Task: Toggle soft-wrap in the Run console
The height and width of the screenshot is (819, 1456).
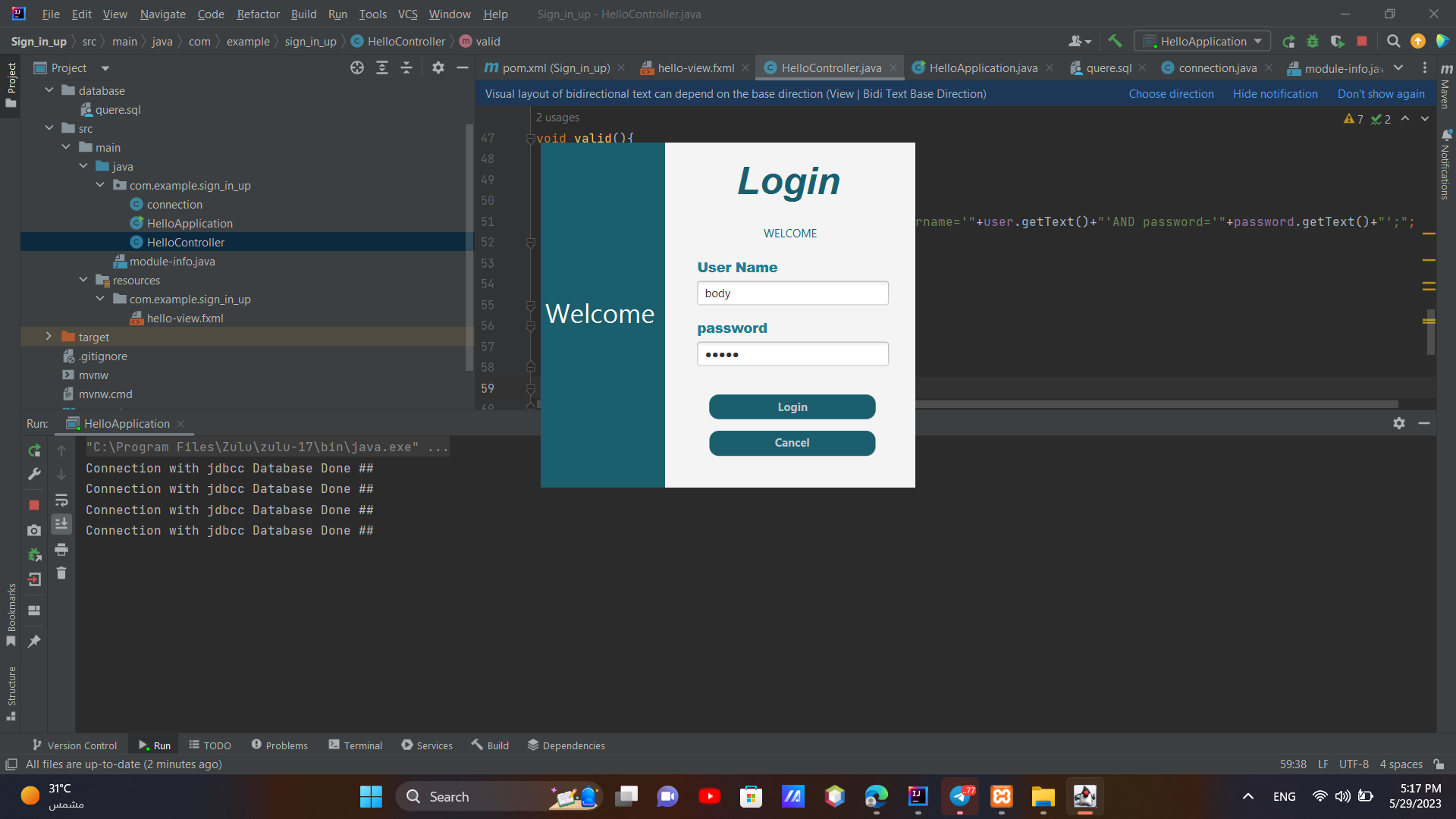Action: pos(61,500)
